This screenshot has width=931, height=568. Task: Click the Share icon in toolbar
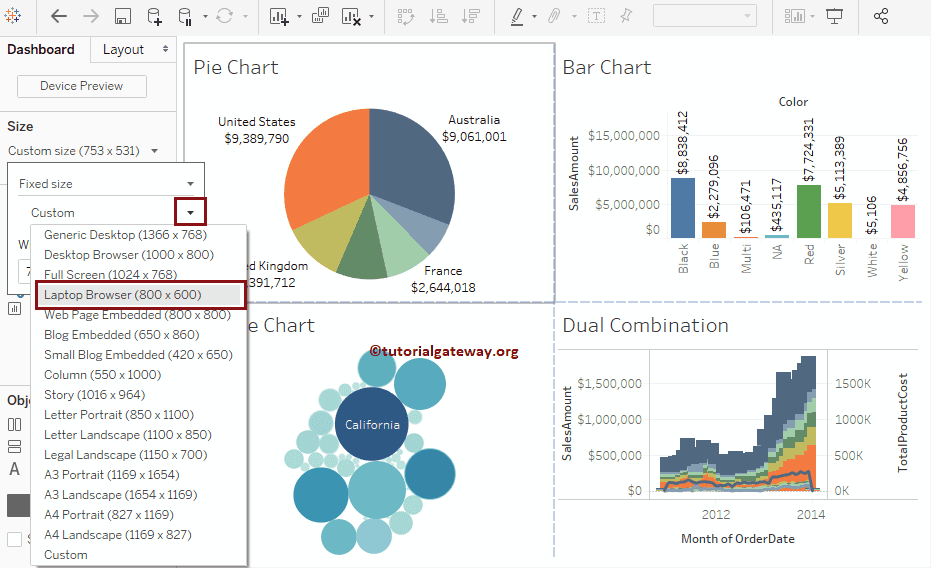[881, 16]
